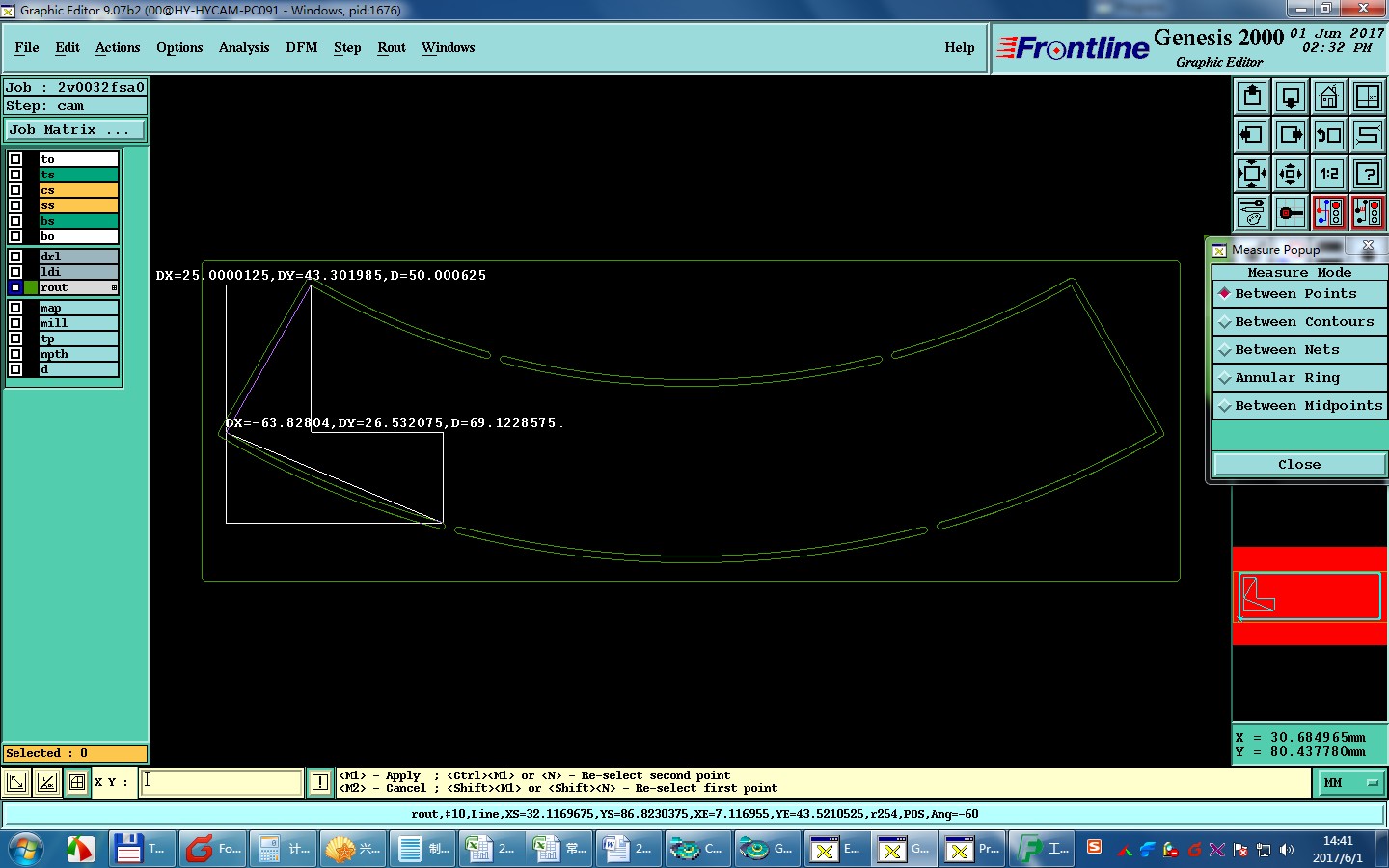Select the map layer name
This screenshot has height=868, width=1389.
coord(79,308)
